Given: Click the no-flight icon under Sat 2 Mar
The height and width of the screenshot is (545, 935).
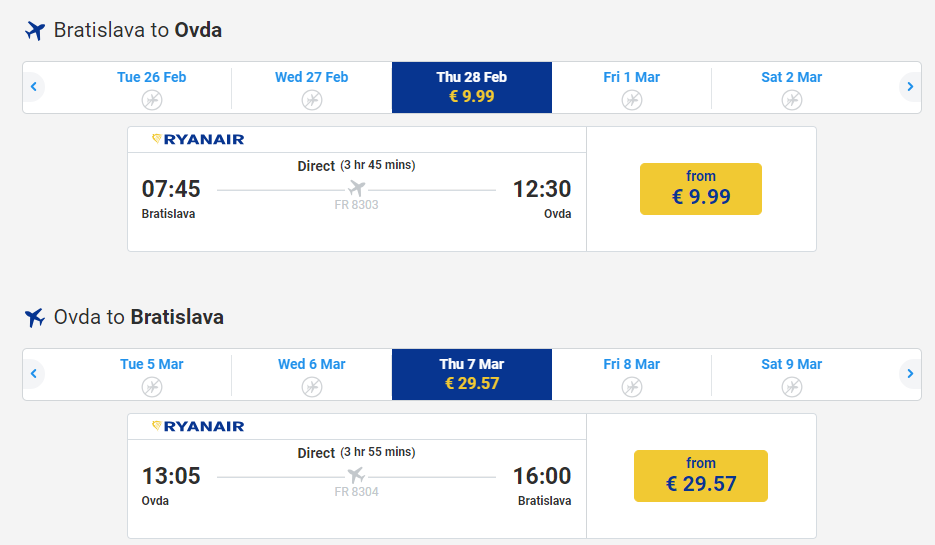Looking at the screenshot, I should coord(791,99).
